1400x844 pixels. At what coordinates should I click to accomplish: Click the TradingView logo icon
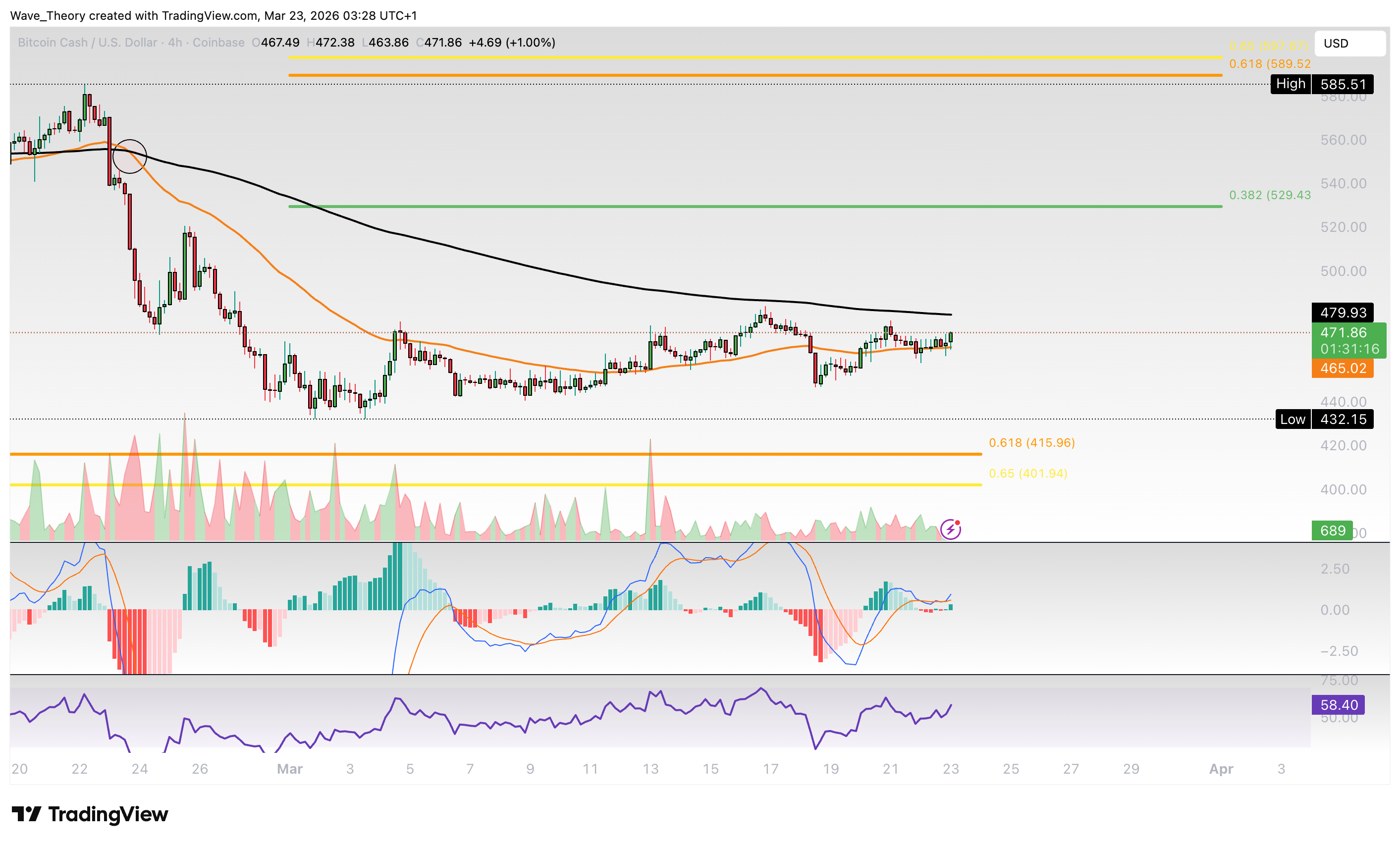(x=26, y=814)
